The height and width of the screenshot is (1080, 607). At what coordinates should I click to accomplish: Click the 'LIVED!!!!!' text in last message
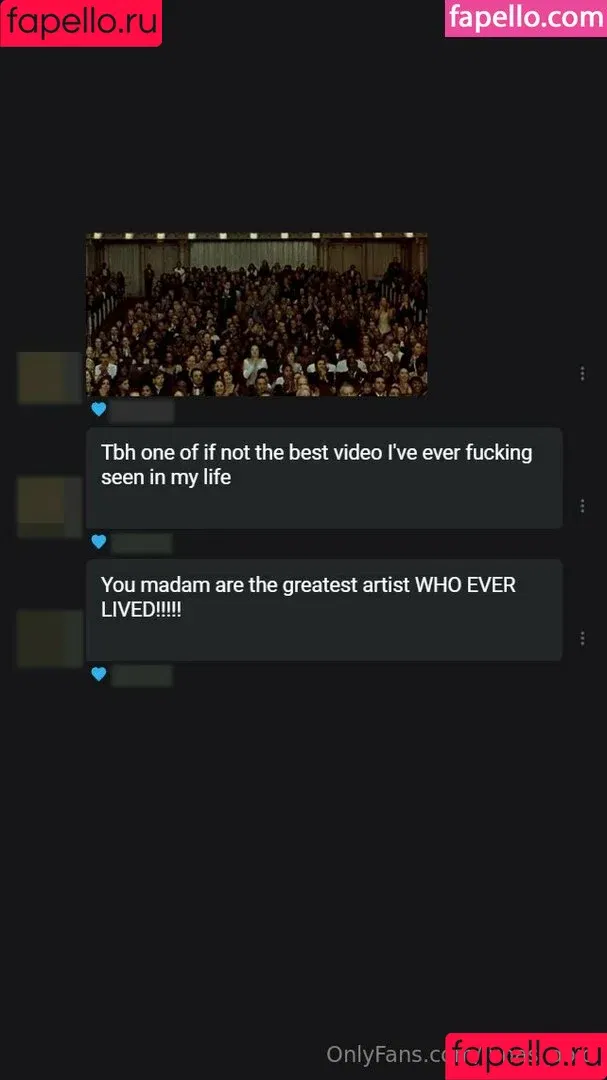pyautogui.click(x=141, y=610)
